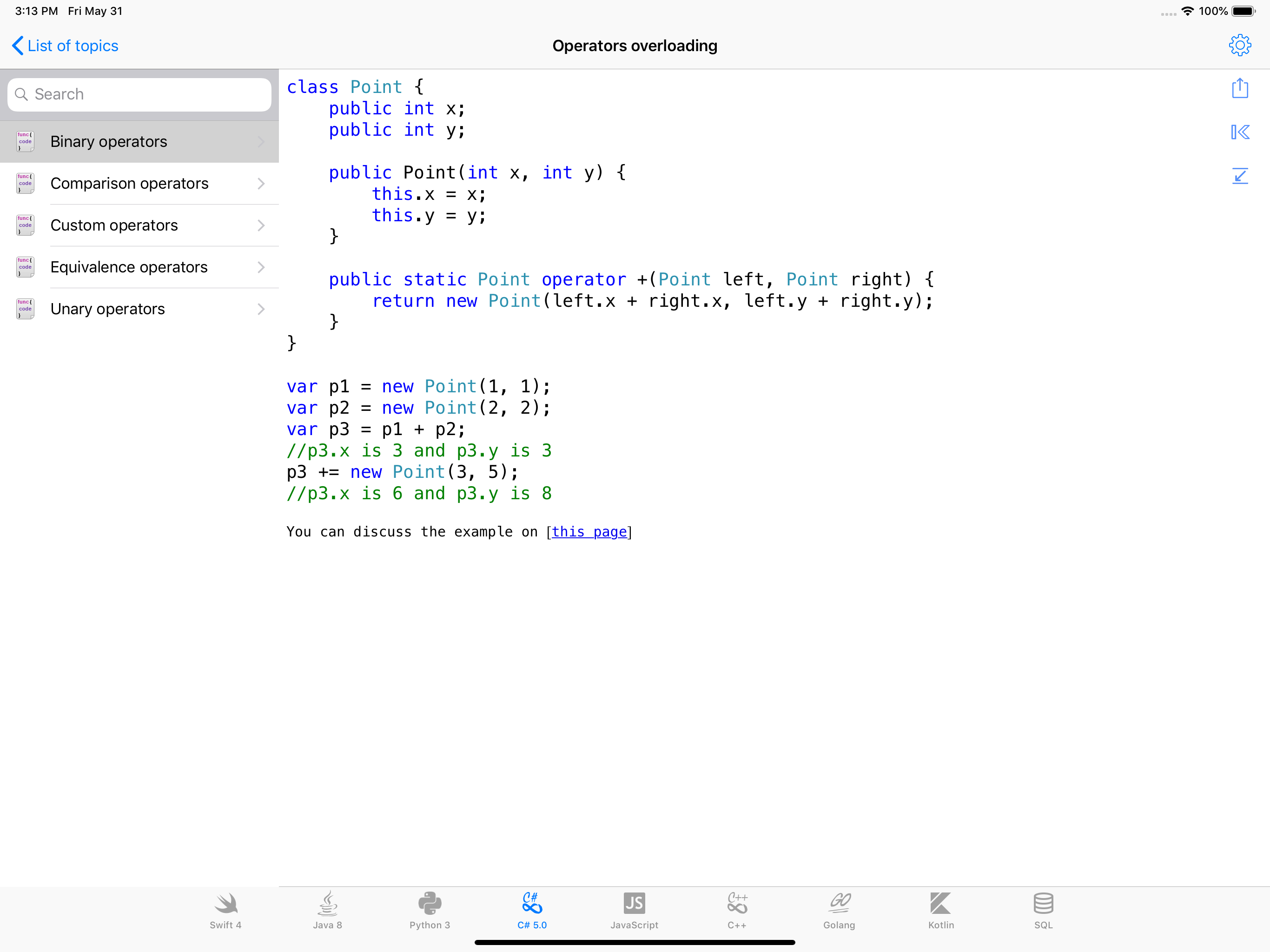The image size is (1270, 952).
Task: Click the shrink diagonal arrow icon
Action: [x=1240, y=176]
